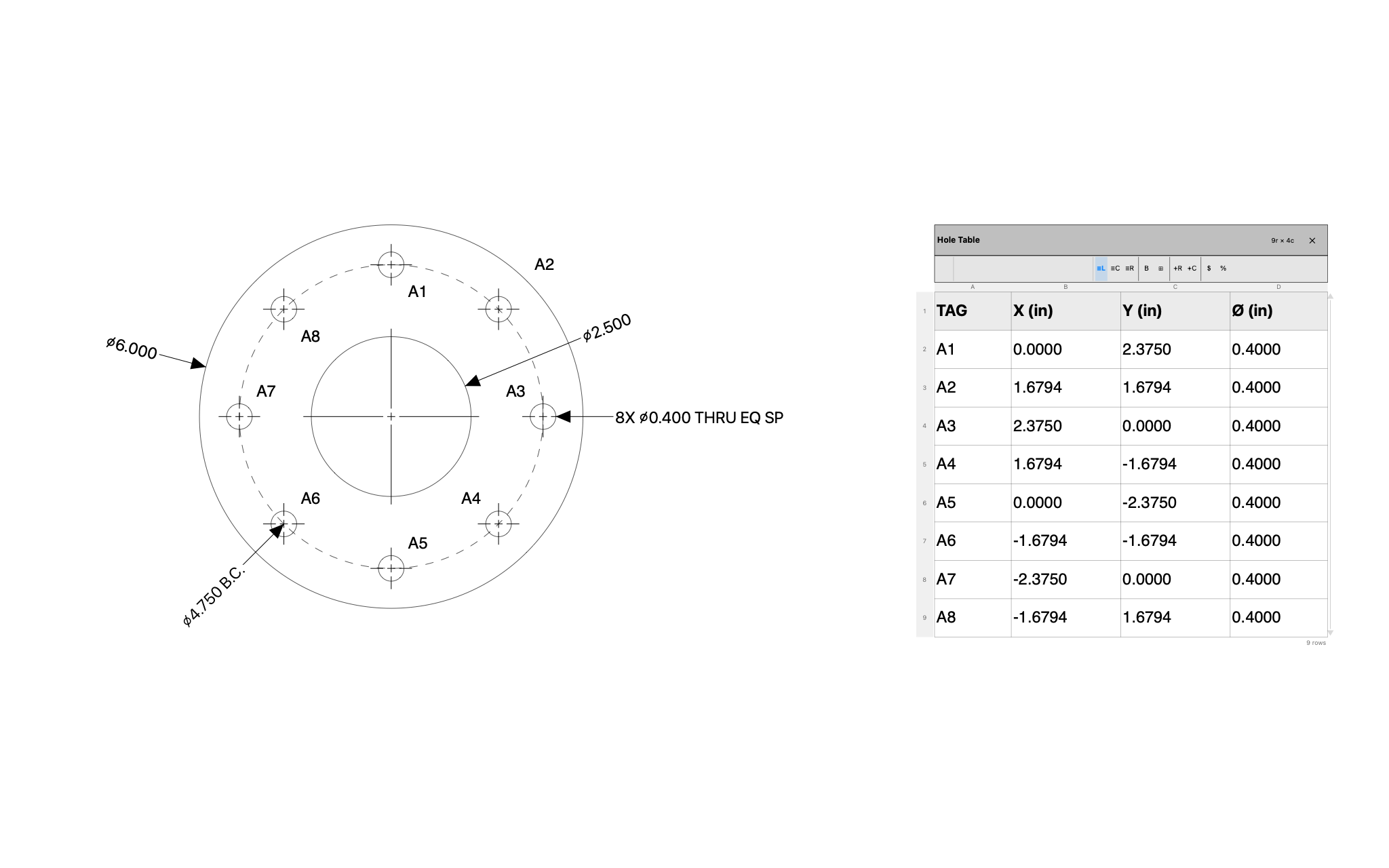Click the Y (in) header cell
The width and height of the screenshot is (1389, 868).
click(x=1175, y=311)
